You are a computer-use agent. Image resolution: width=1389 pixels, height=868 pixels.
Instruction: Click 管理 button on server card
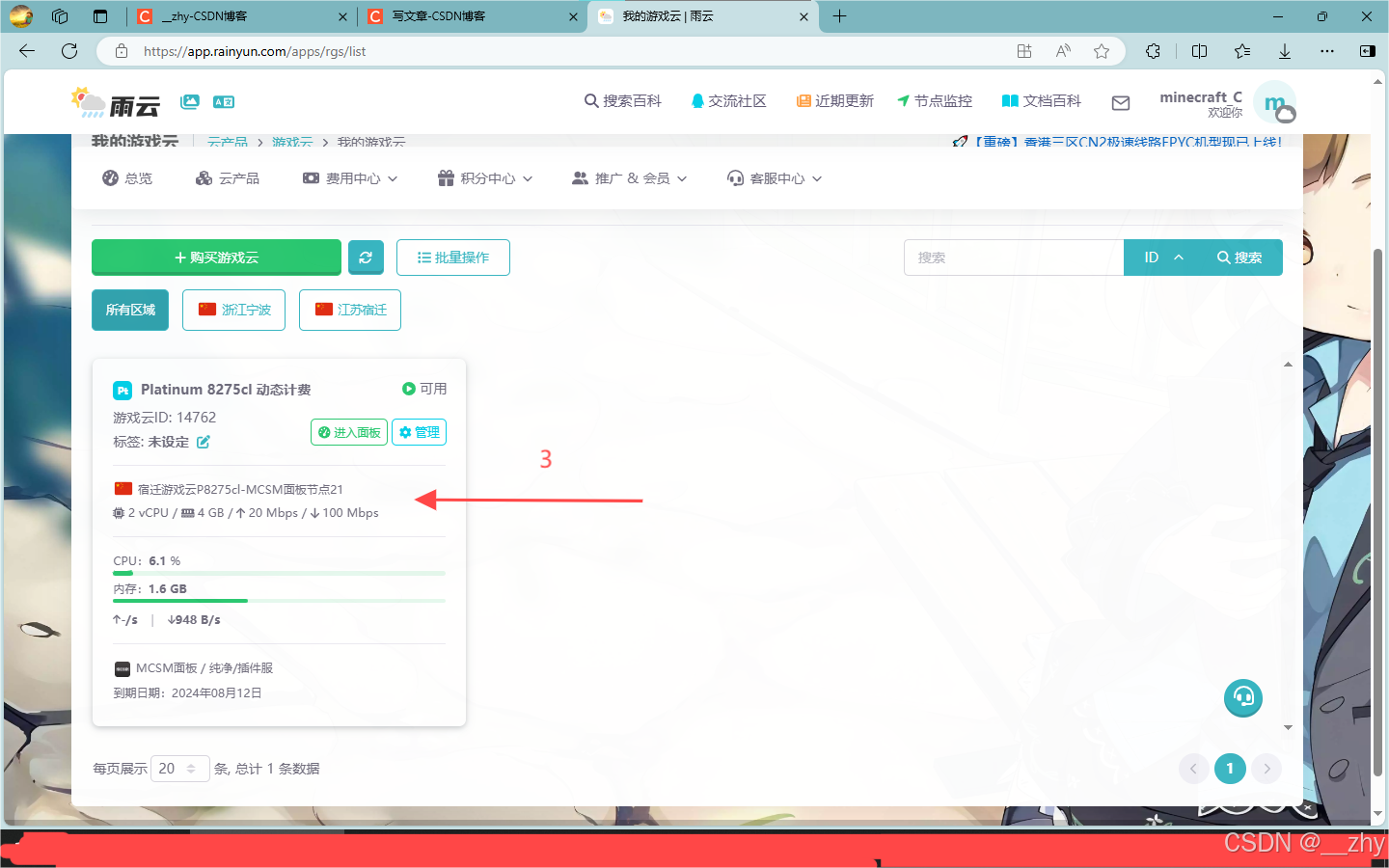tap(420, 432)
